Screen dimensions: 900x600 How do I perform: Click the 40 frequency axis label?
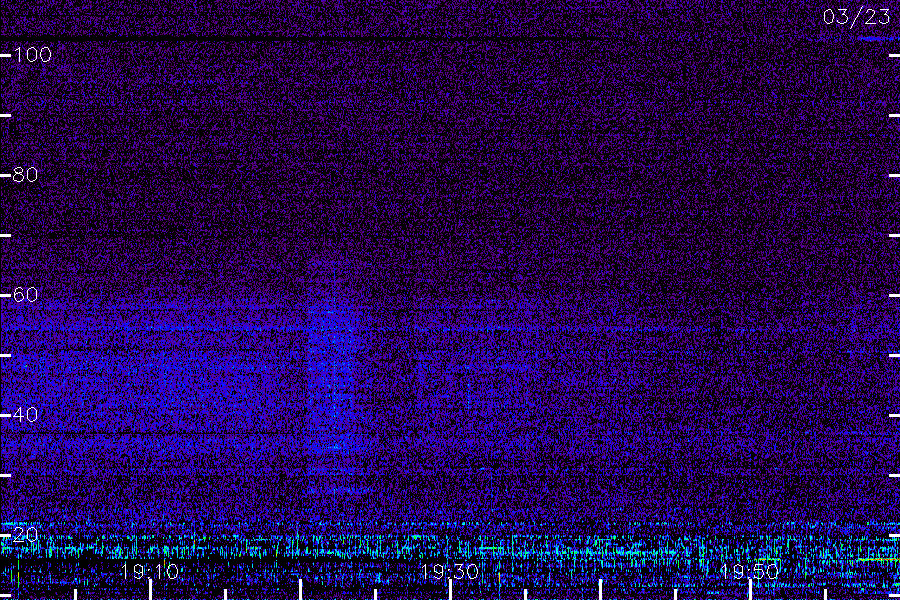(25, 415)
